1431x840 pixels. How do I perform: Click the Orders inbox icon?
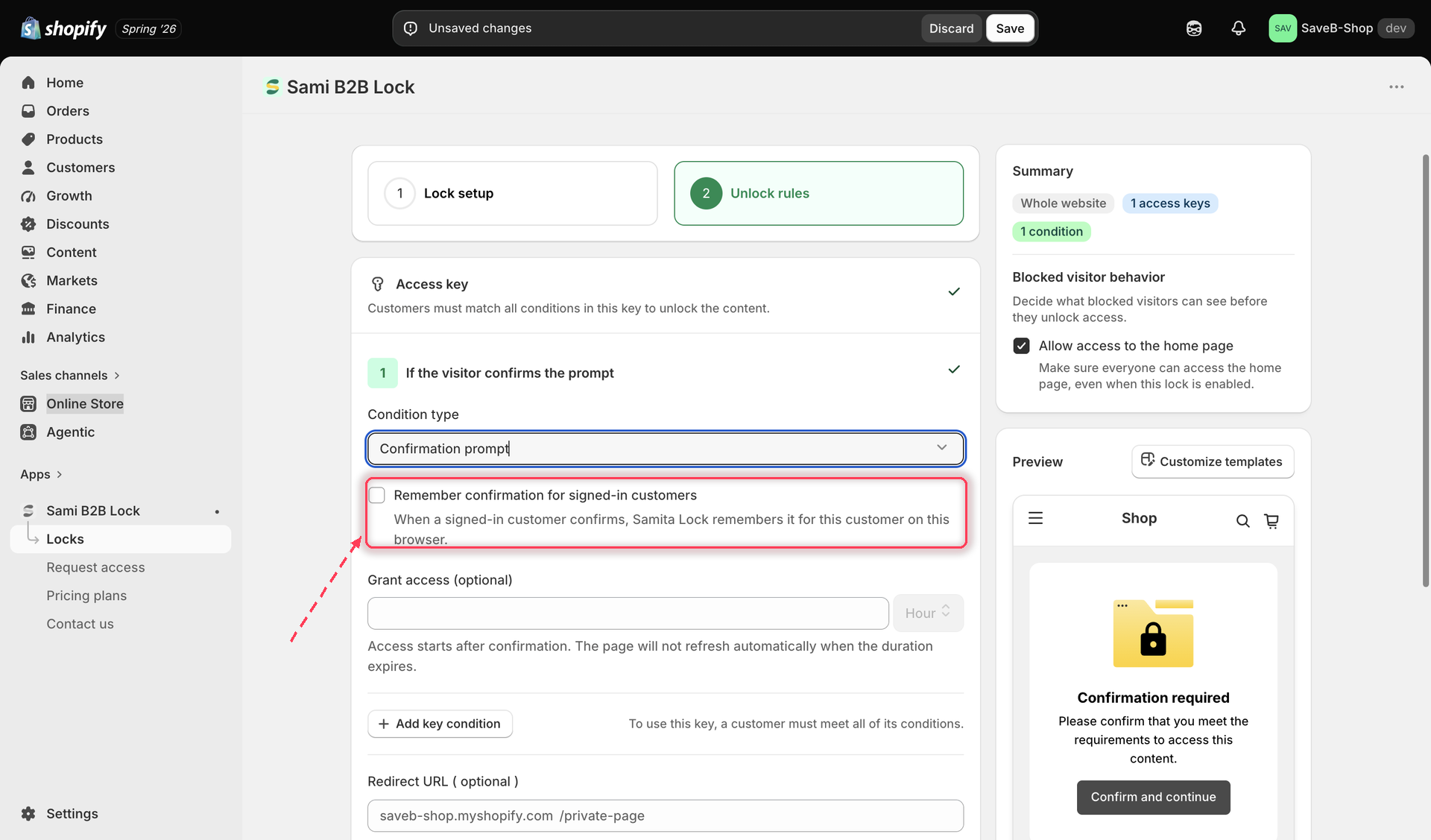[x=28, y=111]
